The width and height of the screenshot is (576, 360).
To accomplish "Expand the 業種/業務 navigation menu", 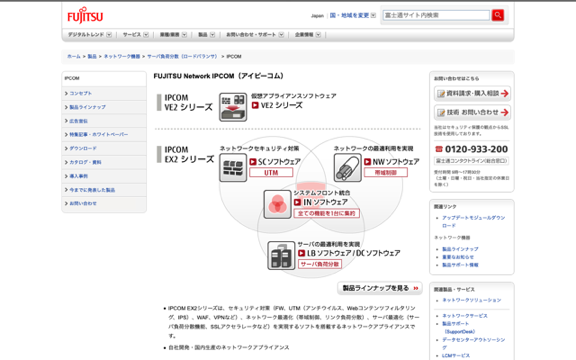I will point(173,35).
